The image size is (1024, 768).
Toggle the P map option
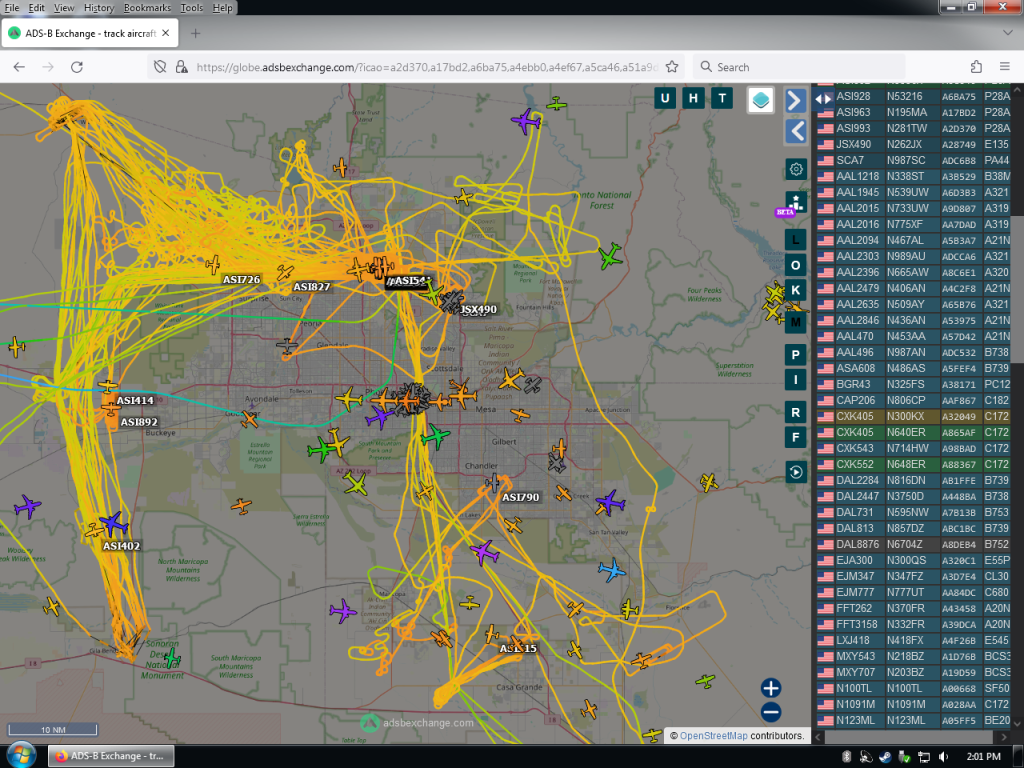pyautogui.click(x=795, y=355)
